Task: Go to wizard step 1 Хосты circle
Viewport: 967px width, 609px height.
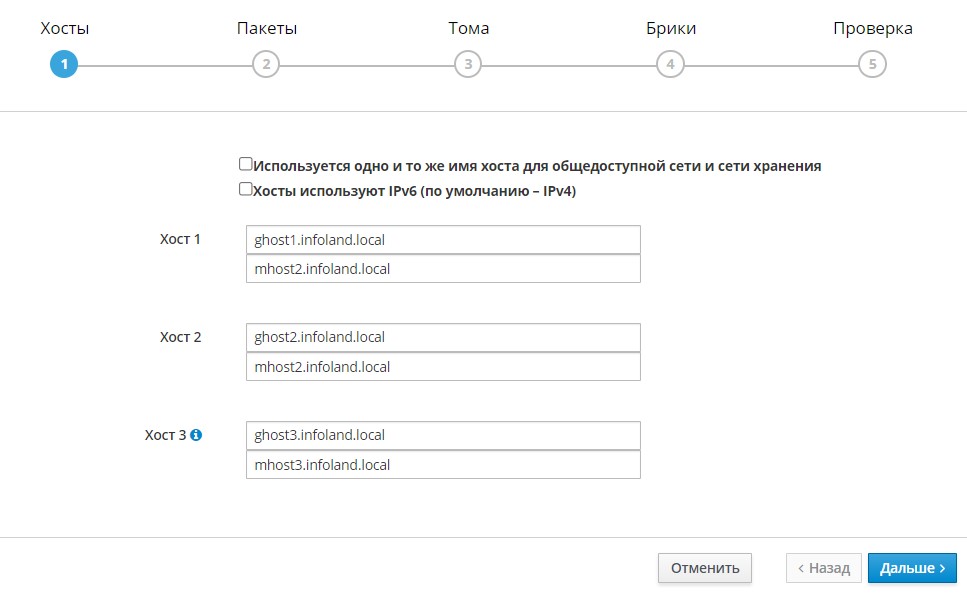Action: click(x=64, y=64)
